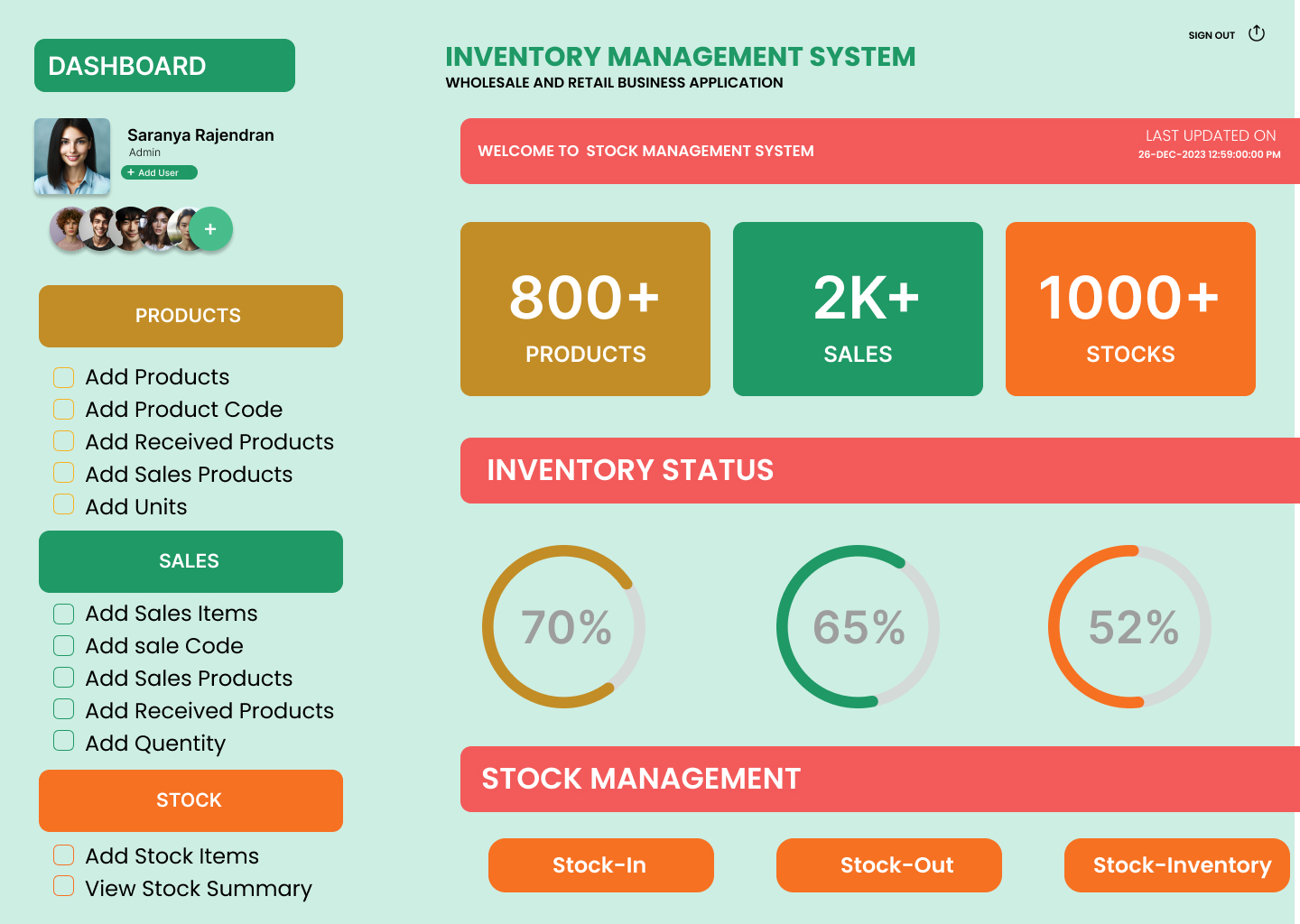This screenshot has width=1300, height=924.
Task: Tick the Add Product Code checkbox
Action: 64,410
